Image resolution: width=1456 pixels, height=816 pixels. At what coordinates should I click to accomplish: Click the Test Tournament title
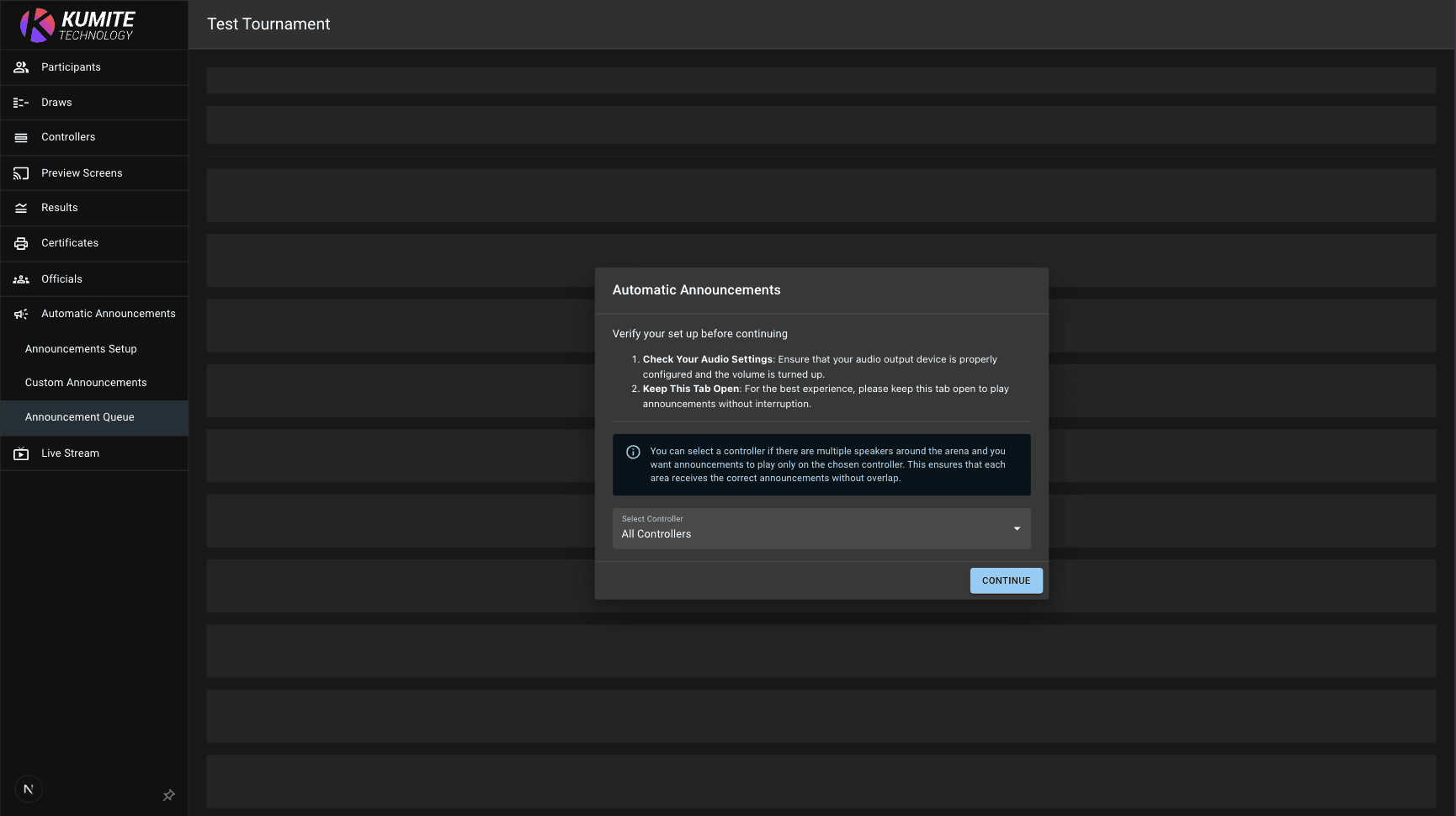coord(268,24)
